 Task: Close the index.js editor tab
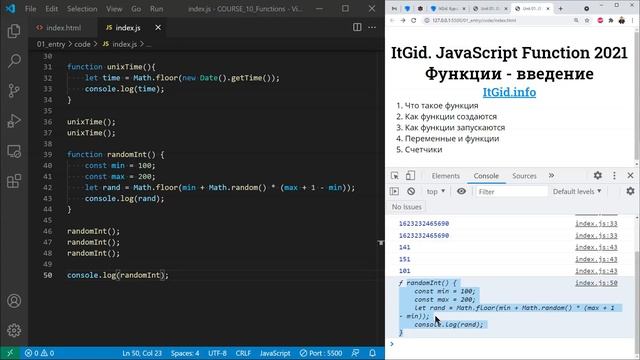[158, 27]
